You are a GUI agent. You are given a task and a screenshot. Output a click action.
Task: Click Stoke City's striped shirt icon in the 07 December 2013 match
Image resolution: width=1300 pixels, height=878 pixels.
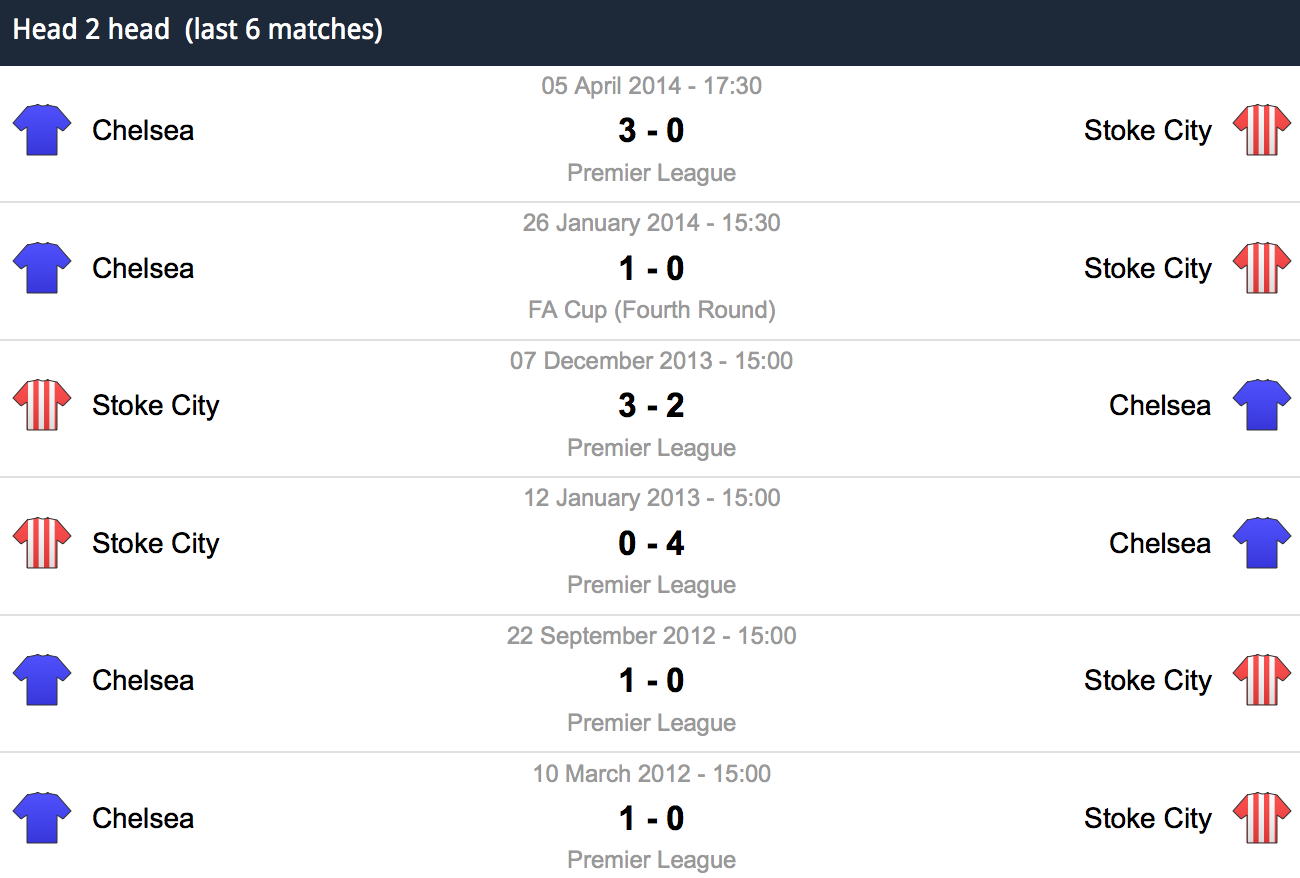(x=42, y=405)
